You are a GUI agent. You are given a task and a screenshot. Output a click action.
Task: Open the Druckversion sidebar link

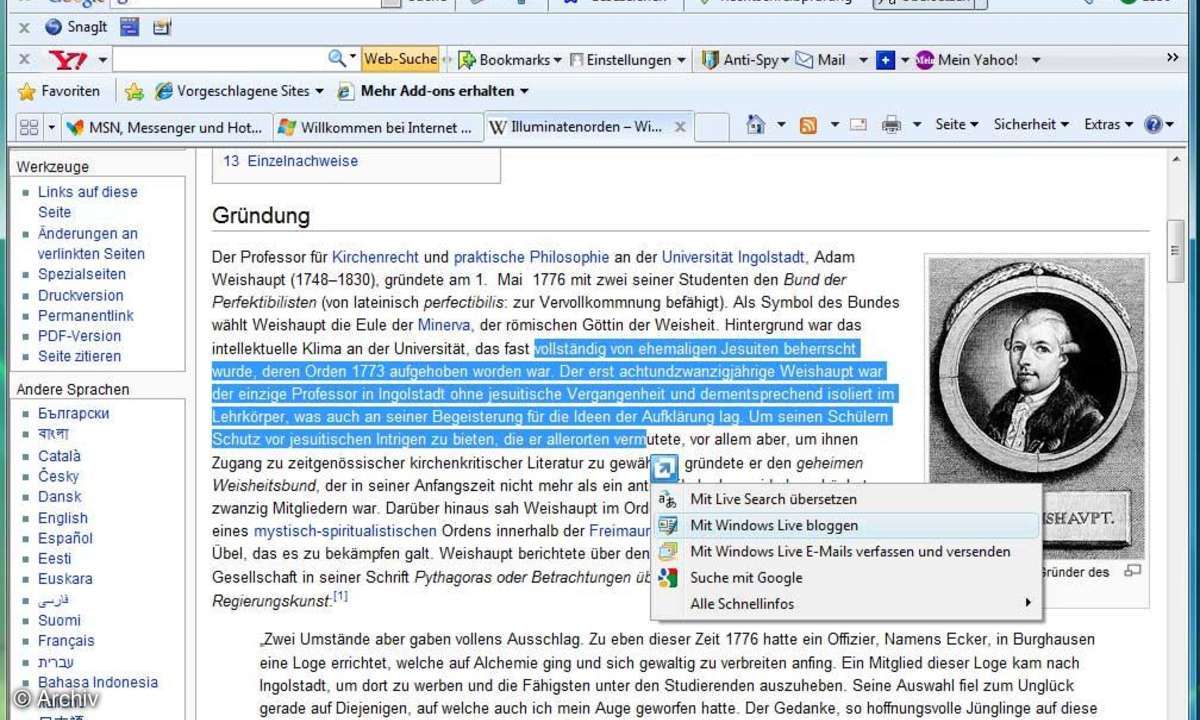[81, 295]
